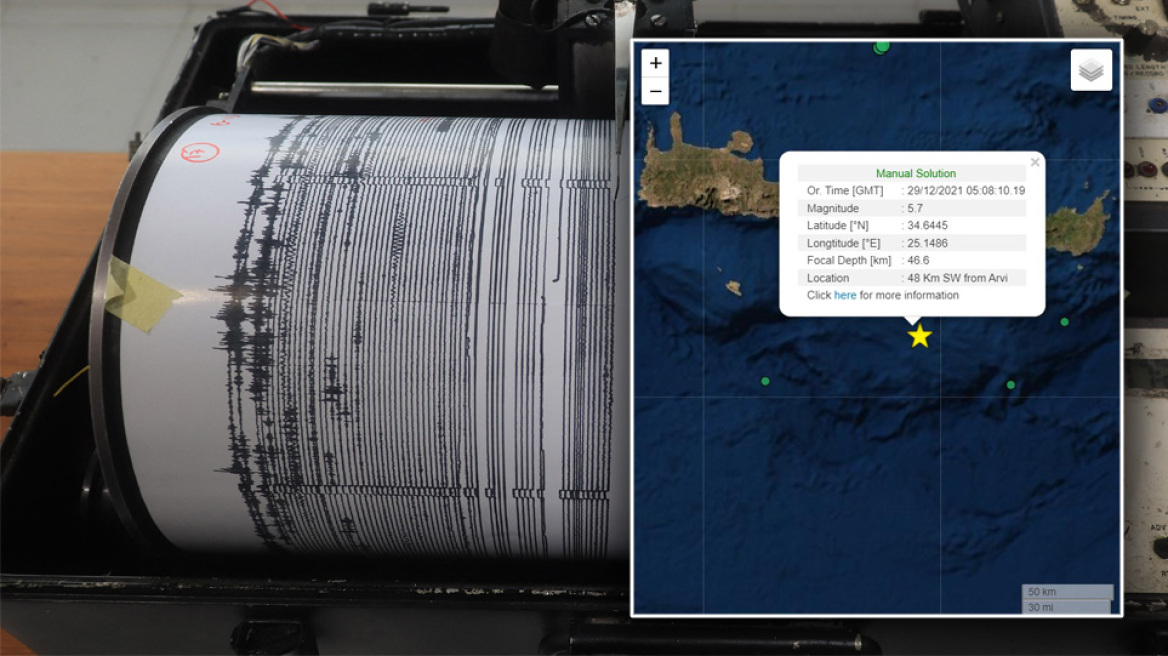Select the origin time value 29/12/2021 05:08:10.19
Viewport: 1168px width, 656px height.
click(965, 190)
